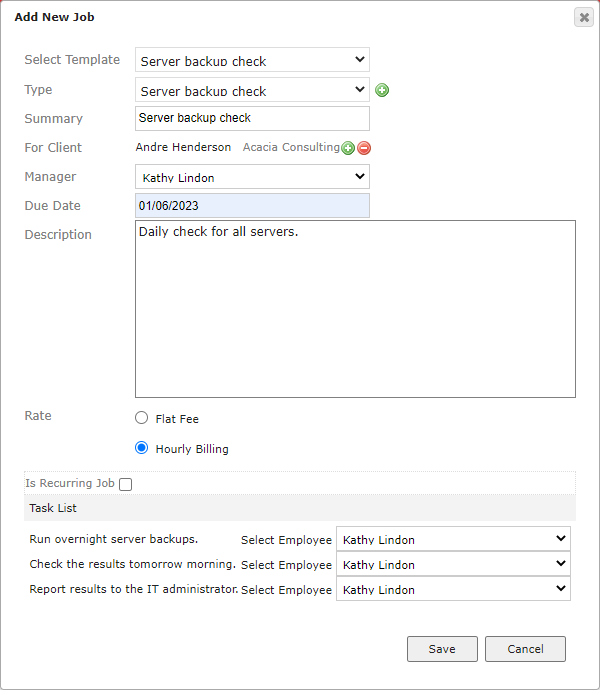
Task: Select the Flat Fee radio button
Action: point(141,418)
